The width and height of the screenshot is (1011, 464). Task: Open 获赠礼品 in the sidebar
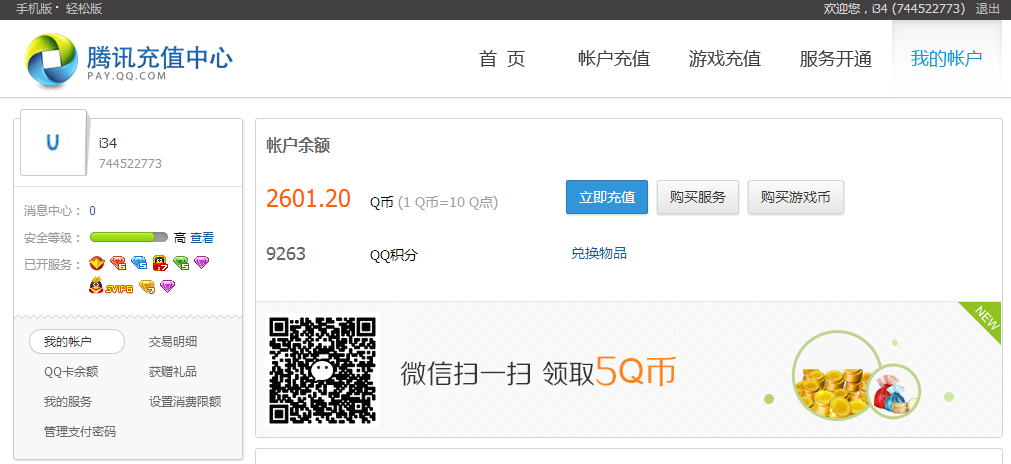[x=173, y=372]
